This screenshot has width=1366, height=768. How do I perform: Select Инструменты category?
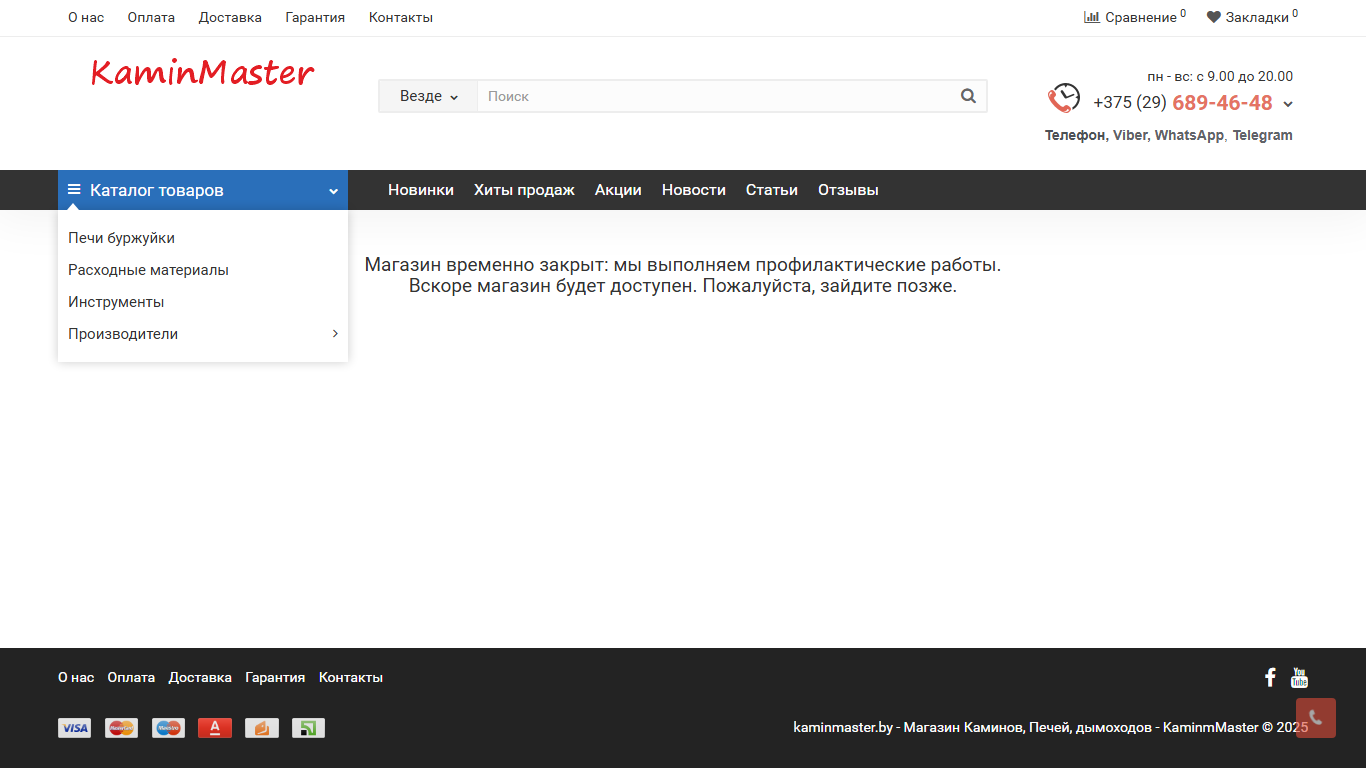click(x=116, y=302)
